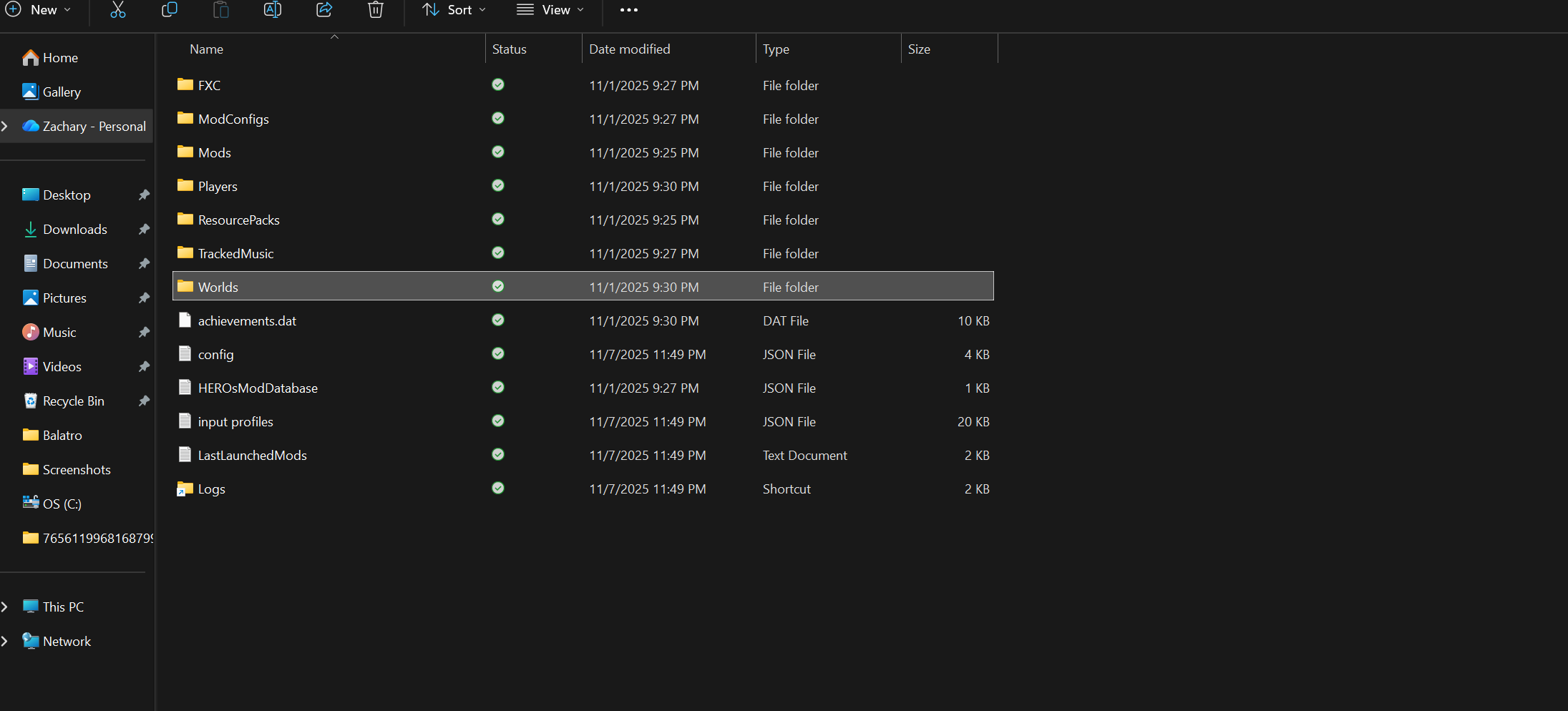Open Music in quick access

coord(59,333)
